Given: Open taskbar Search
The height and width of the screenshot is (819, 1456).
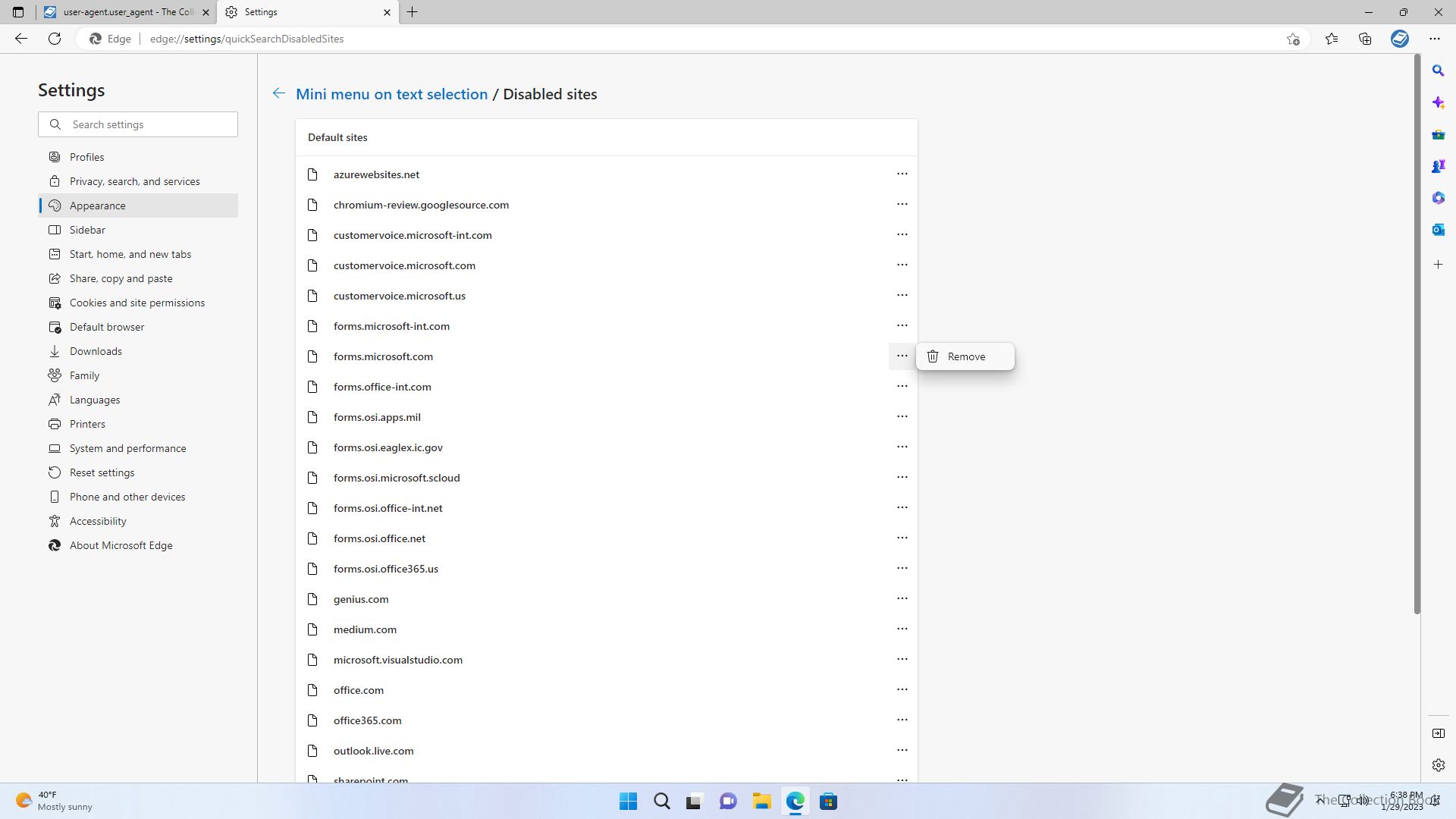Looking at the screenshot, I should click(x=661, y=802).
